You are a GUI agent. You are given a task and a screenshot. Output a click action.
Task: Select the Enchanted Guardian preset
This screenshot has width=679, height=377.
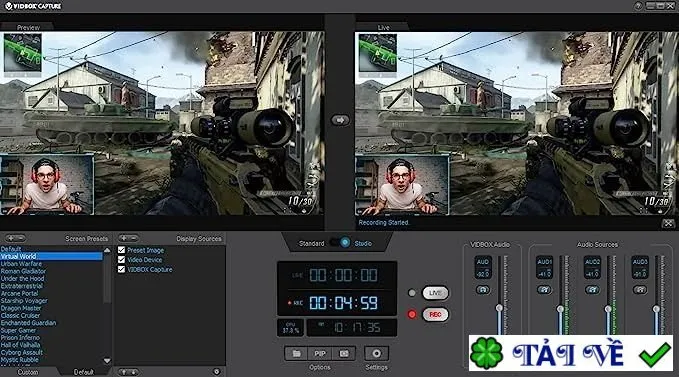point(51,323)
